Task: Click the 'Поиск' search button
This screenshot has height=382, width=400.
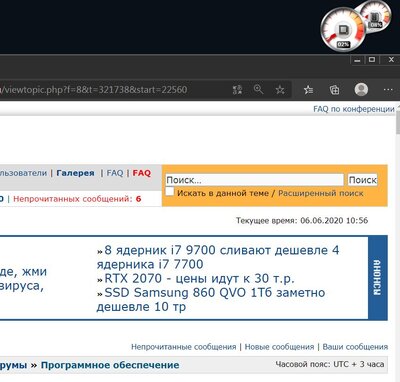Action: 362,180
